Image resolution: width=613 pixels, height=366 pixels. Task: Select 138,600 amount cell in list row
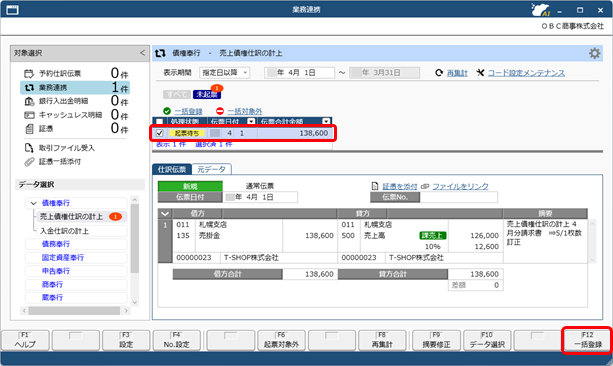[x=295, y=133]
